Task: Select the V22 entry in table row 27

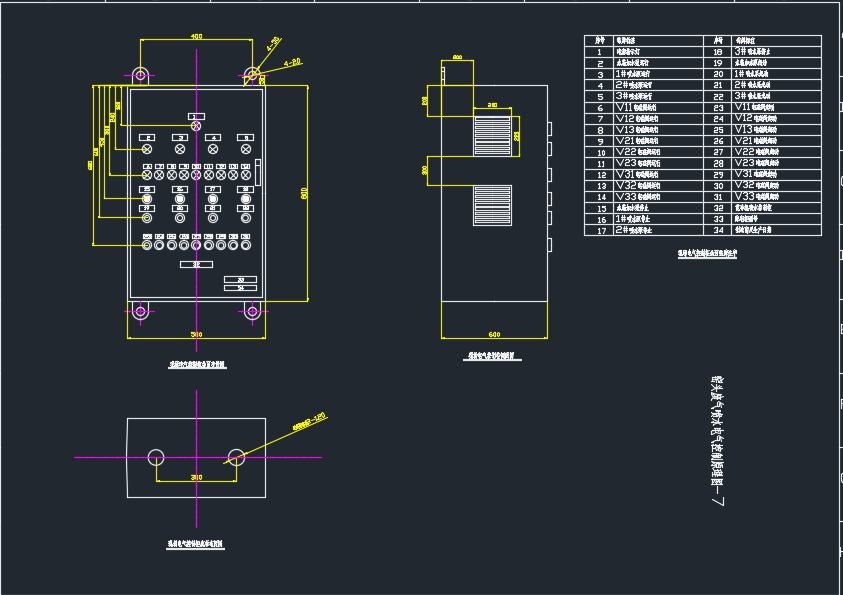Action: coord(757,152)
